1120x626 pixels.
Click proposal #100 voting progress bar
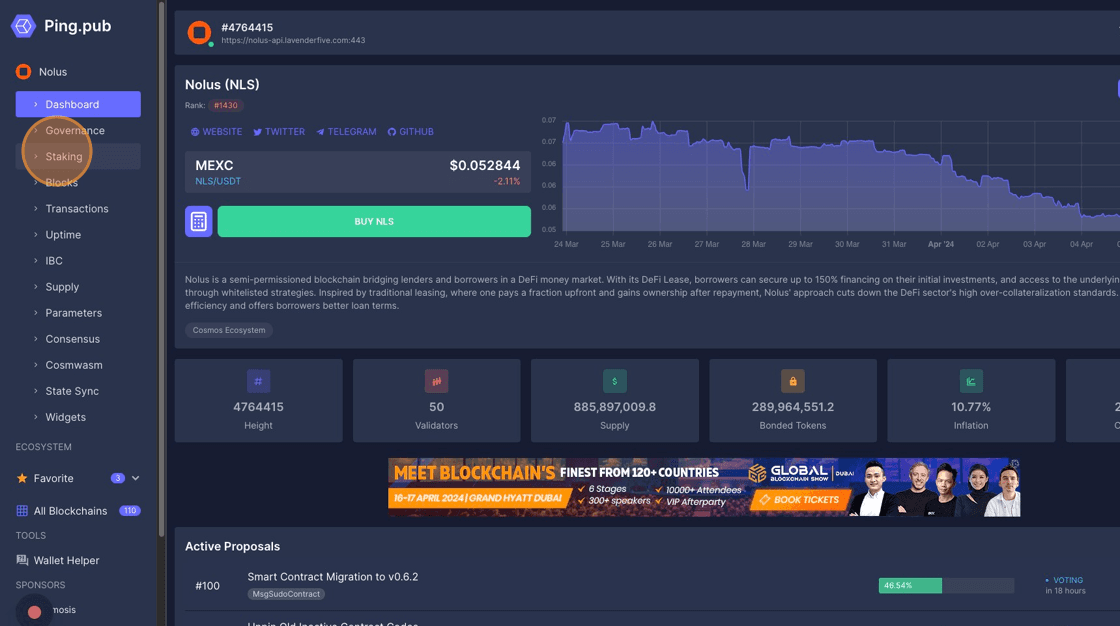945,585
